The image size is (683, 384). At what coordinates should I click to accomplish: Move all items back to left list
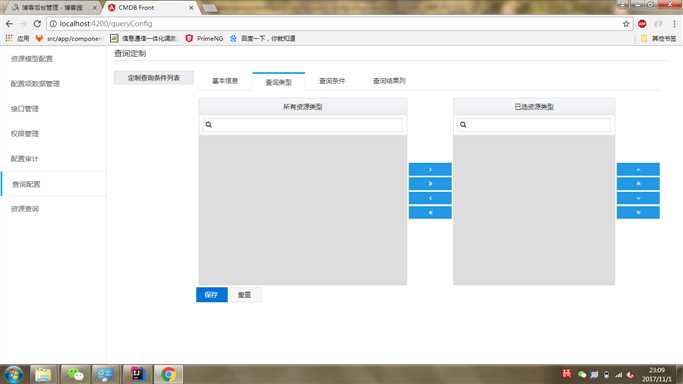point(430,212)
